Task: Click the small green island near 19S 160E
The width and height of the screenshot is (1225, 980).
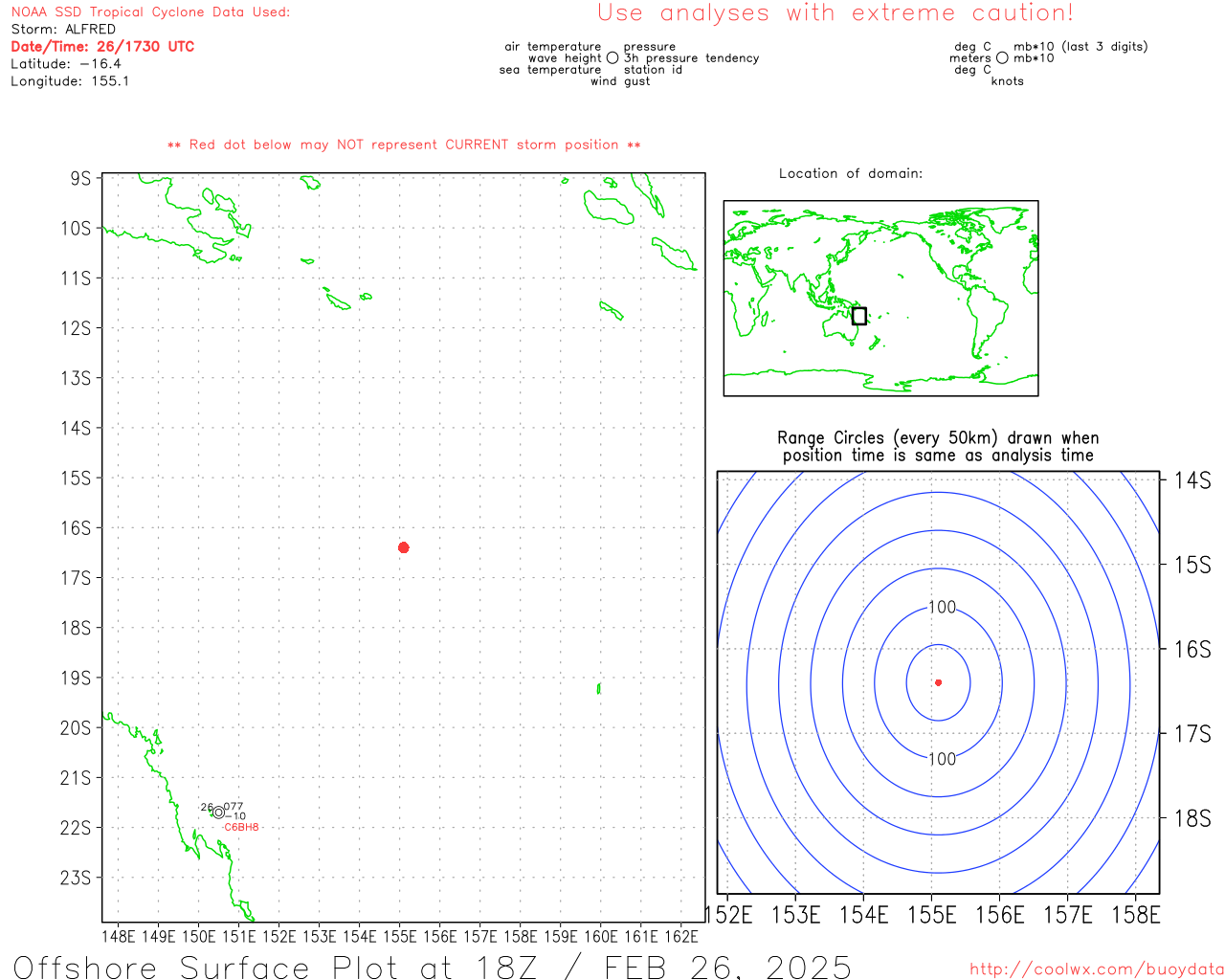Action: click(599, 688)
